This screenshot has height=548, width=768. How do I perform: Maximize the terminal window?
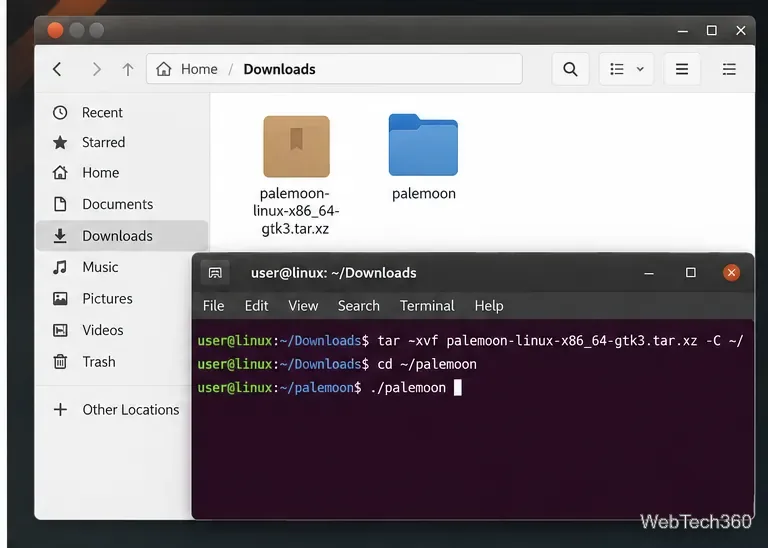[x=691, y=272]
